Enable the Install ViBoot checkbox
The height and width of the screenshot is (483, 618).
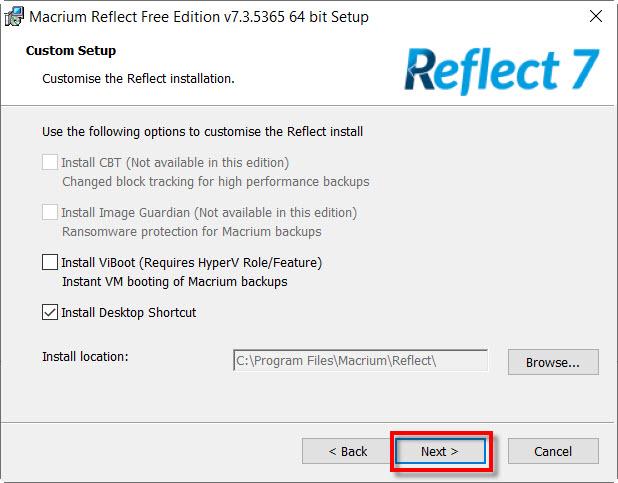(x=50, y=262)
